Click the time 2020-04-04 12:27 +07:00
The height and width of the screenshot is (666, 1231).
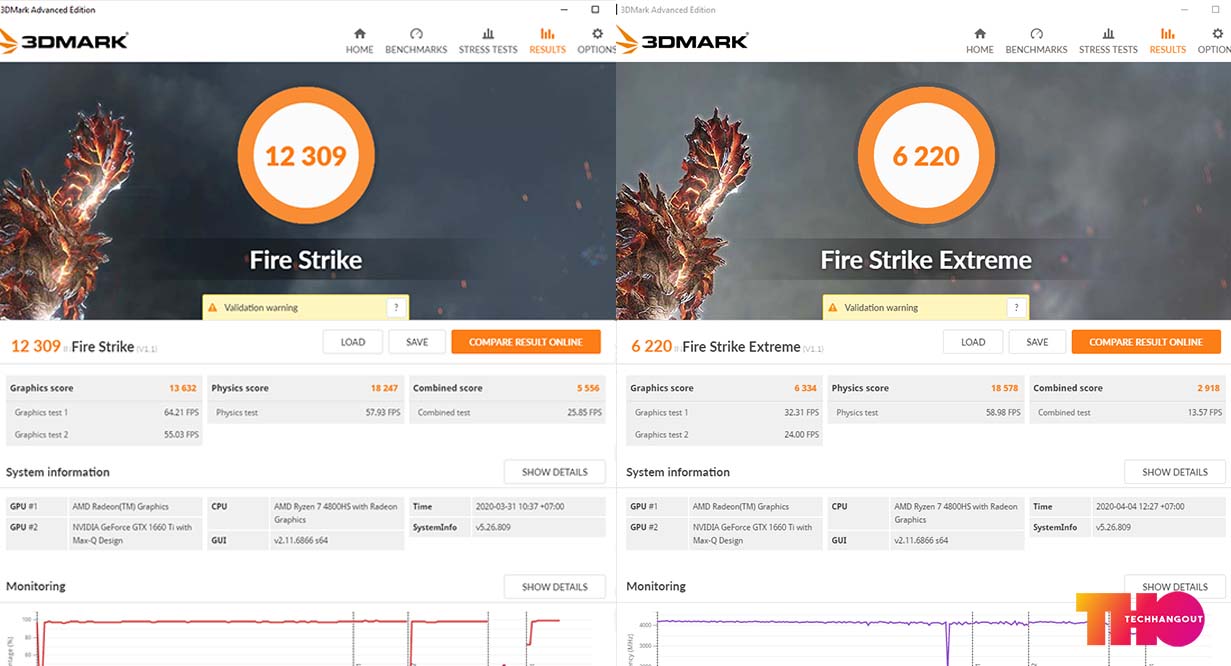tap(1142, 507)
